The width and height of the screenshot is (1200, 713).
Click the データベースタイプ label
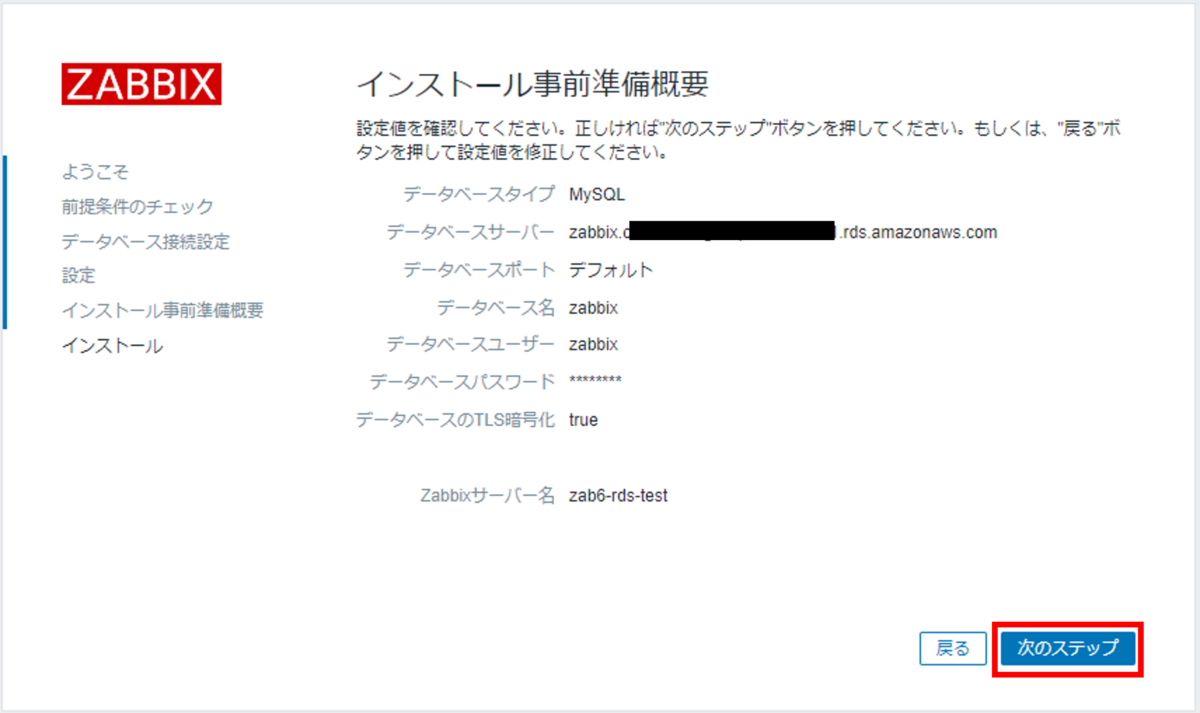click(x=478, y=194)
